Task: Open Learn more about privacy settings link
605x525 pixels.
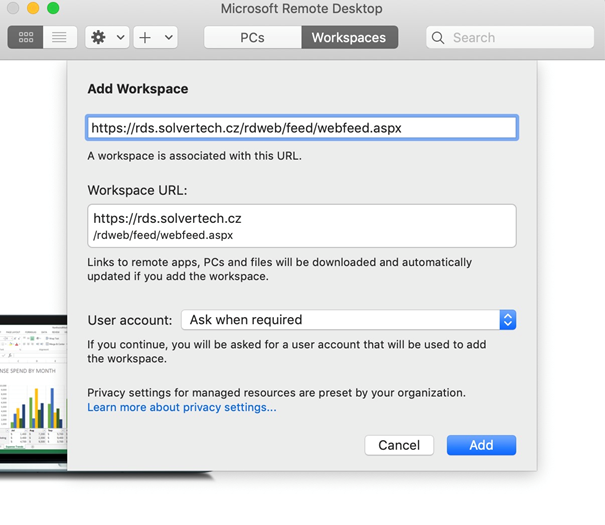Action: 182,407
